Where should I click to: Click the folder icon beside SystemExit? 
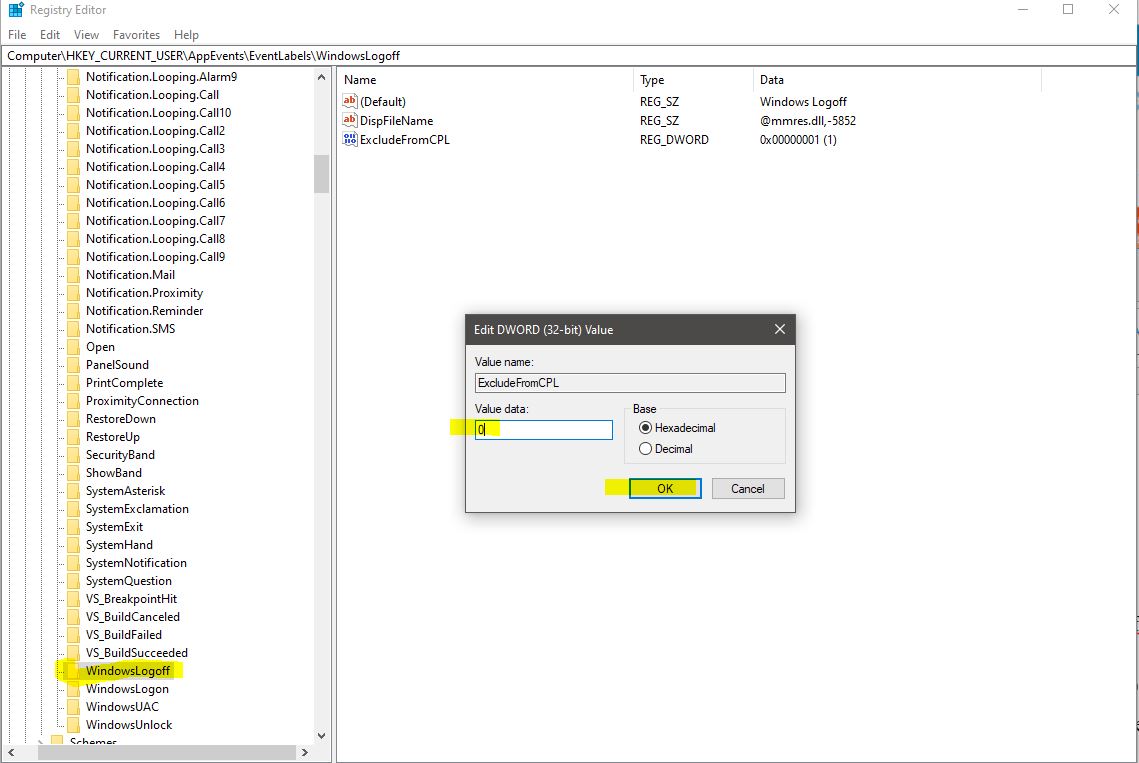click(x=72, y=526)
